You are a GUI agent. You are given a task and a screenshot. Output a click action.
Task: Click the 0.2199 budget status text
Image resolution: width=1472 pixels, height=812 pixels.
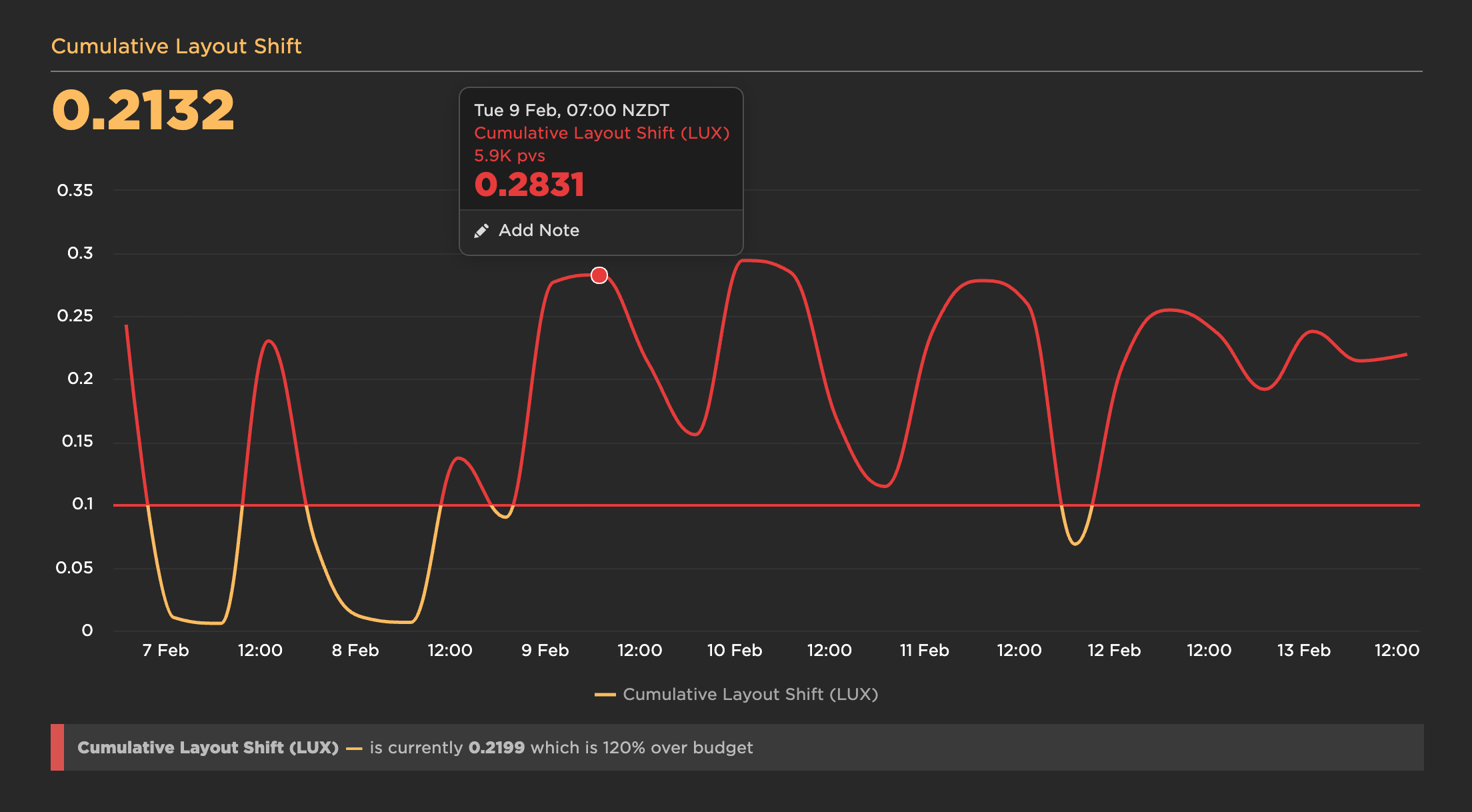496,748
